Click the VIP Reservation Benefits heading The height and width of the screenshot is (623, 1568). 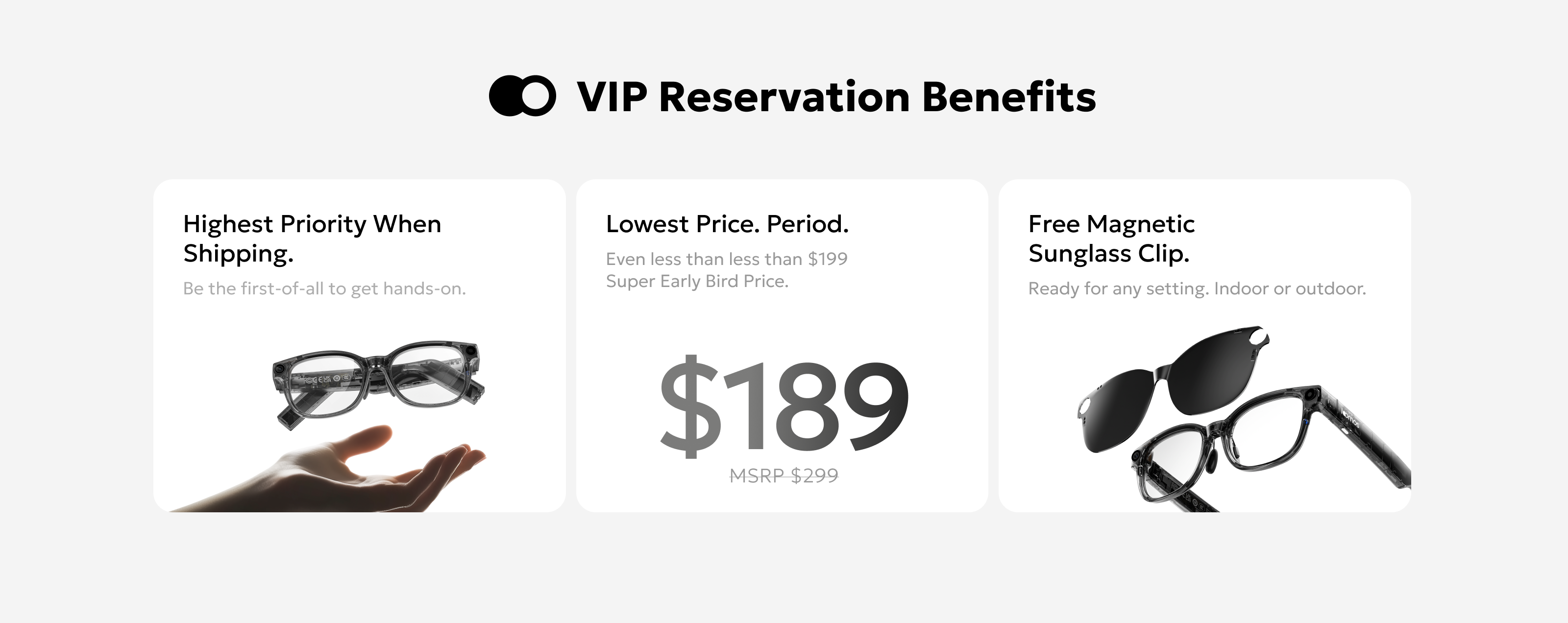pos(836,97)
